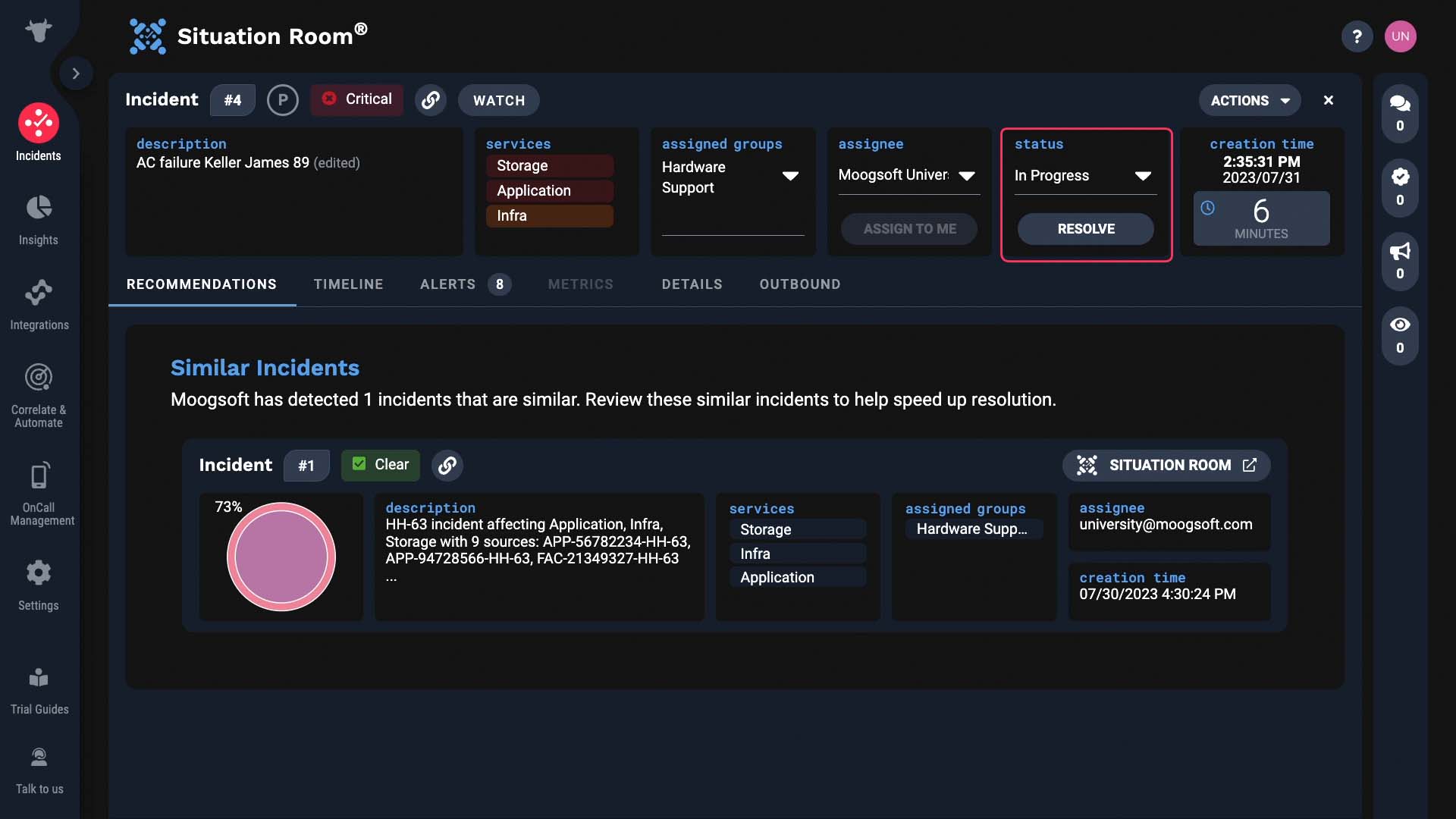The width and height of the screenshot is (1456, 819).
Task: Click creation time 07/30/2023 4:30:24 PM
Action: coord(1157,595)
